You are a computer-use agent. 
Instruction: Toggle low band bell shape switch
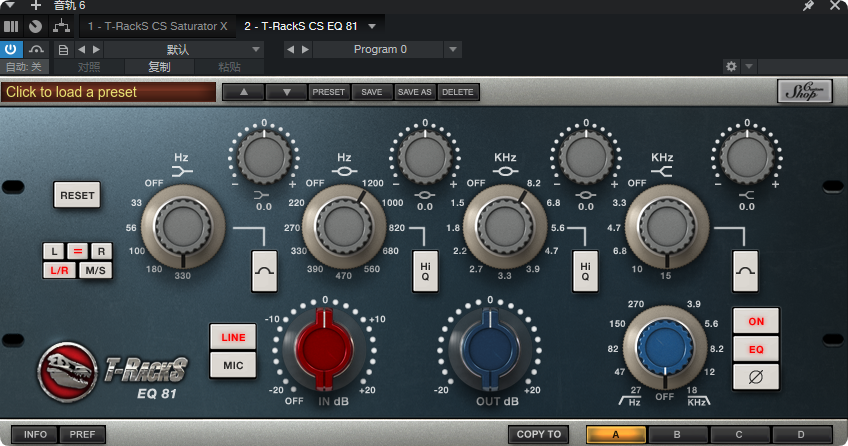click(264, 271)
